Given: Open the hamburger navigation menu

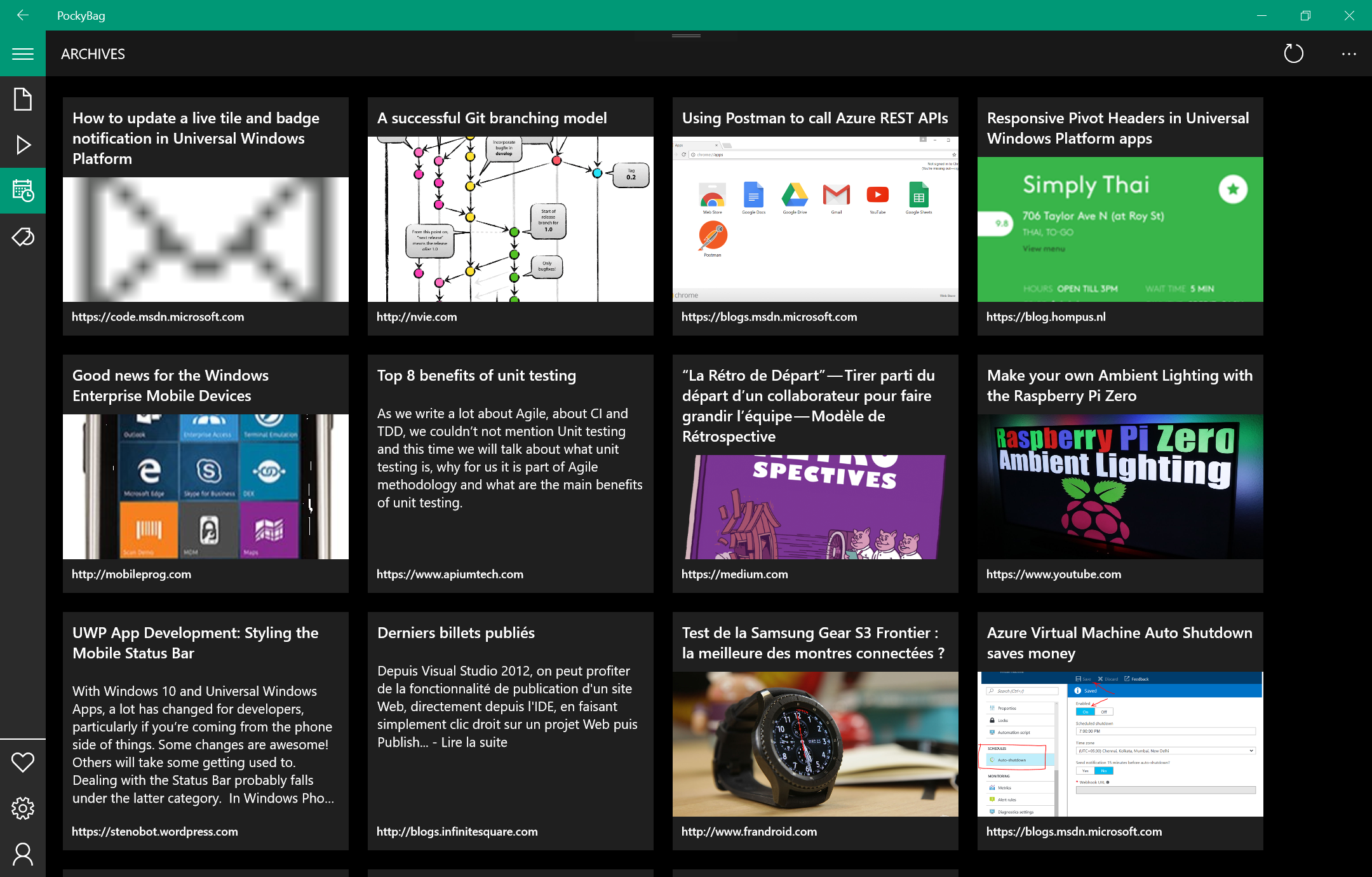Looking at the screenshot, I should point(23,54).
